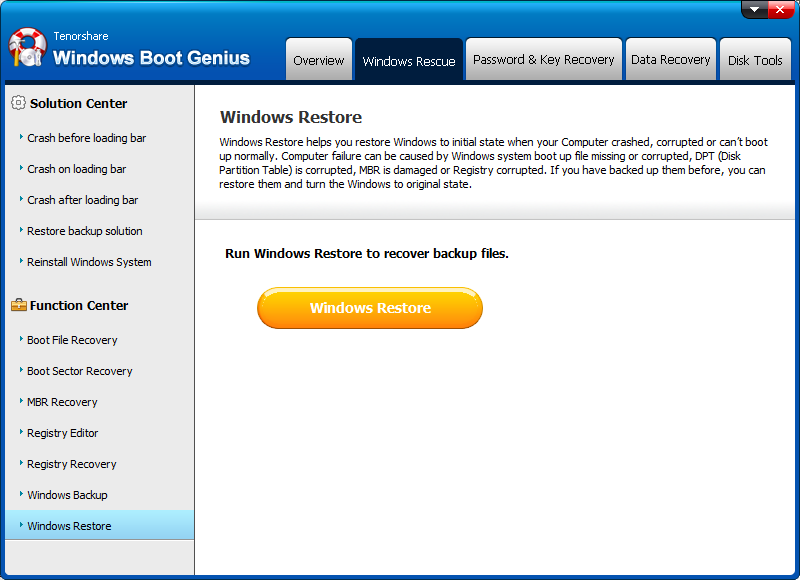Click the Solution Center heading
The image size is (800, 580).
[79, 104]
